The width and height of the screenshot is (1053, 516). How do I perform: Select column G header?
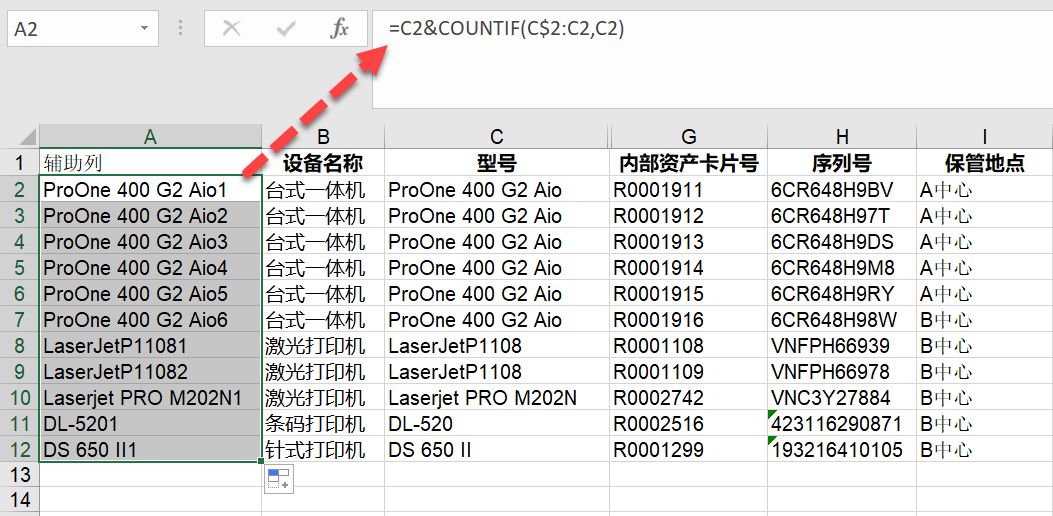(x=689, y=136)
